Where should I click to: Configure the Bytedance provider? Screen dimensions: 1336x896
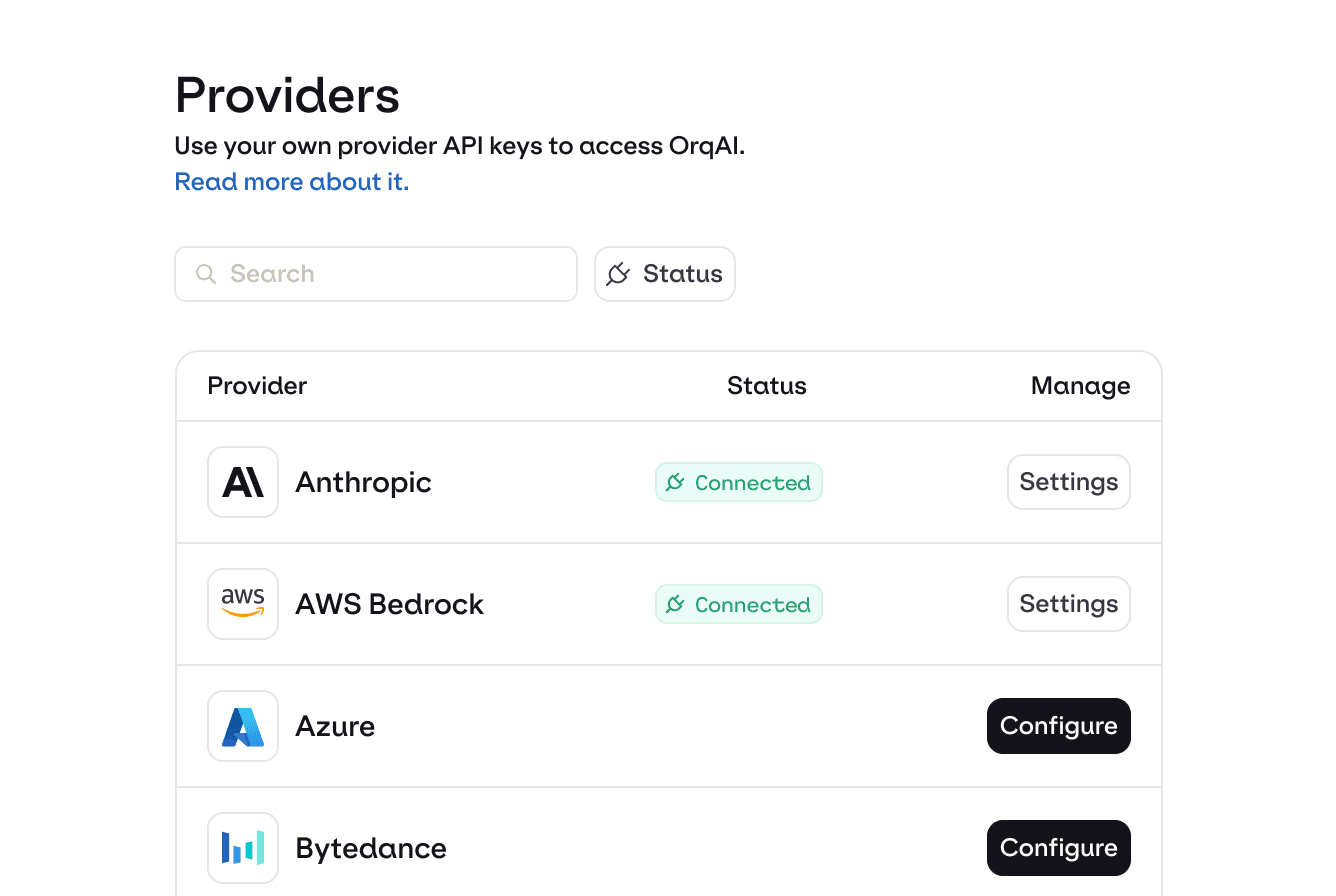(1059, 848)
